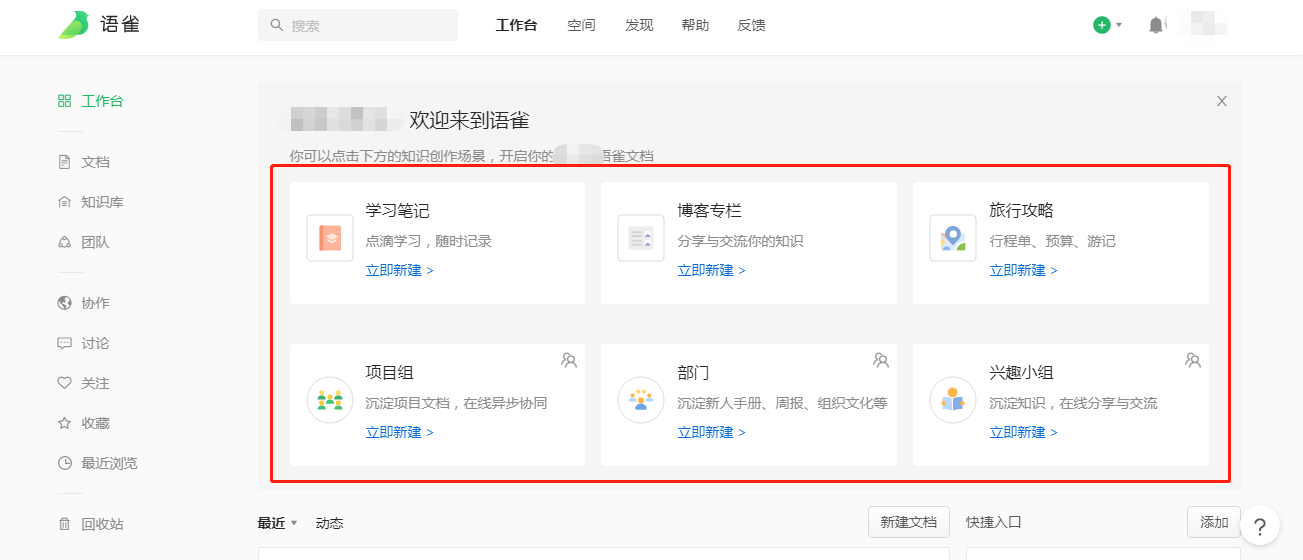Expand the dropdown arrow beside the plus icon

tap(1119, 25)
